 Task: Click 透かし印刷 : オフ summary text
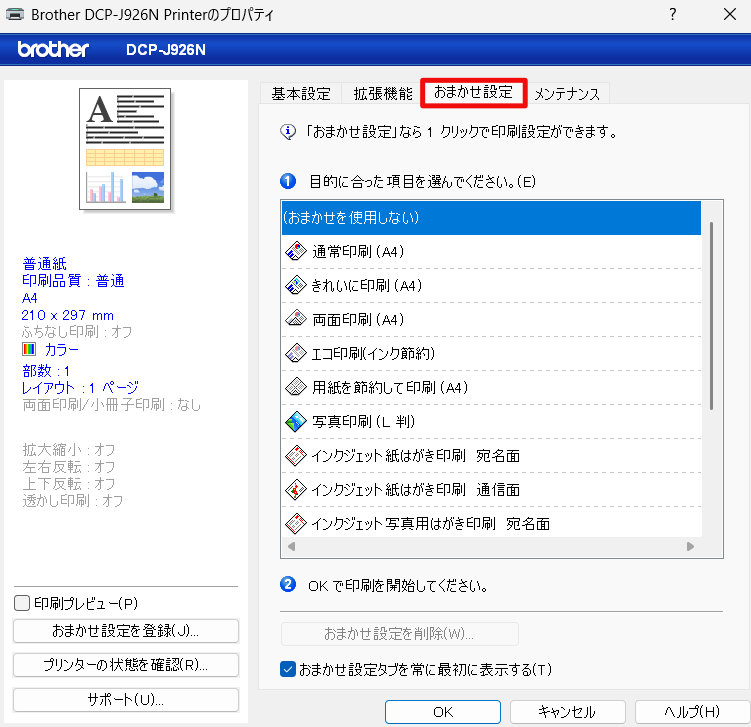point(73,500)
